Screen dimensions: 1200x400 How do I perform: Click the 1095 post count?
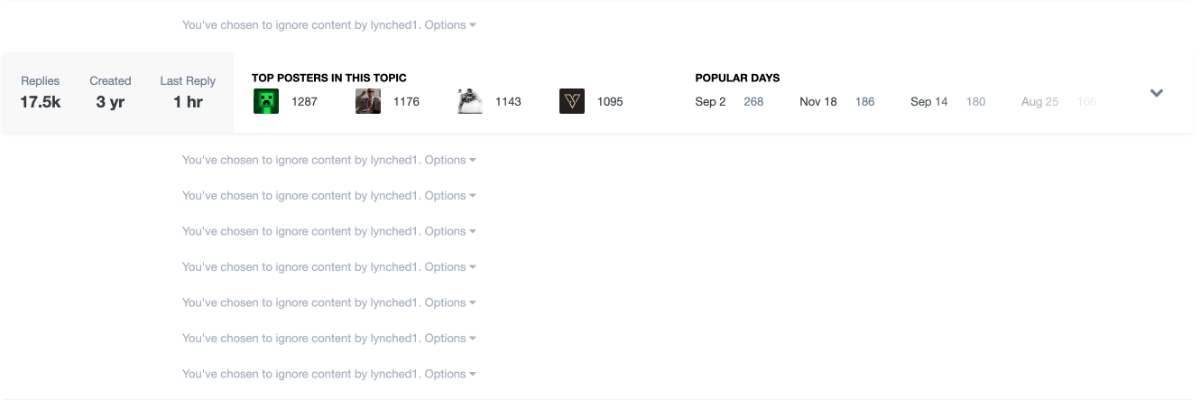(x=610, y=102)
